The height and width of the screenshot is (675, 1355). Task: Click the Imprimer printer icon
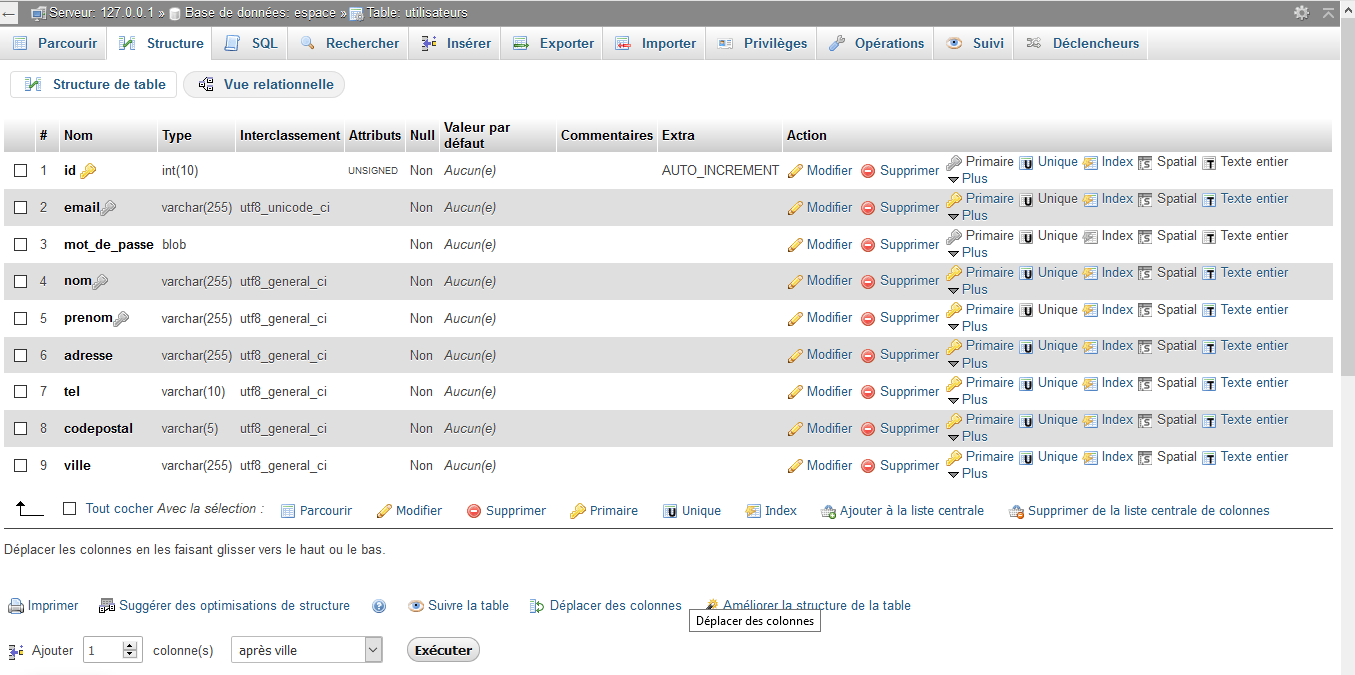(16, 606)
